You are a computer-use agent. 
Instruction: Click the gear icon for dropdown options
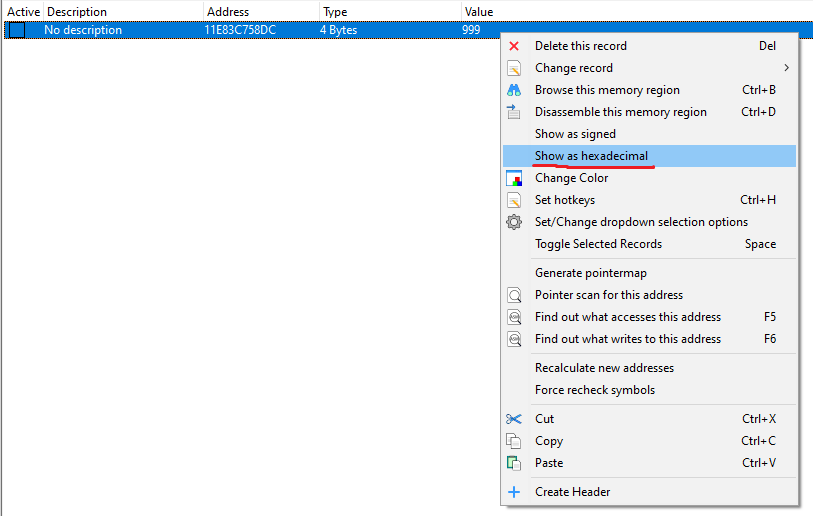point(514,222)
